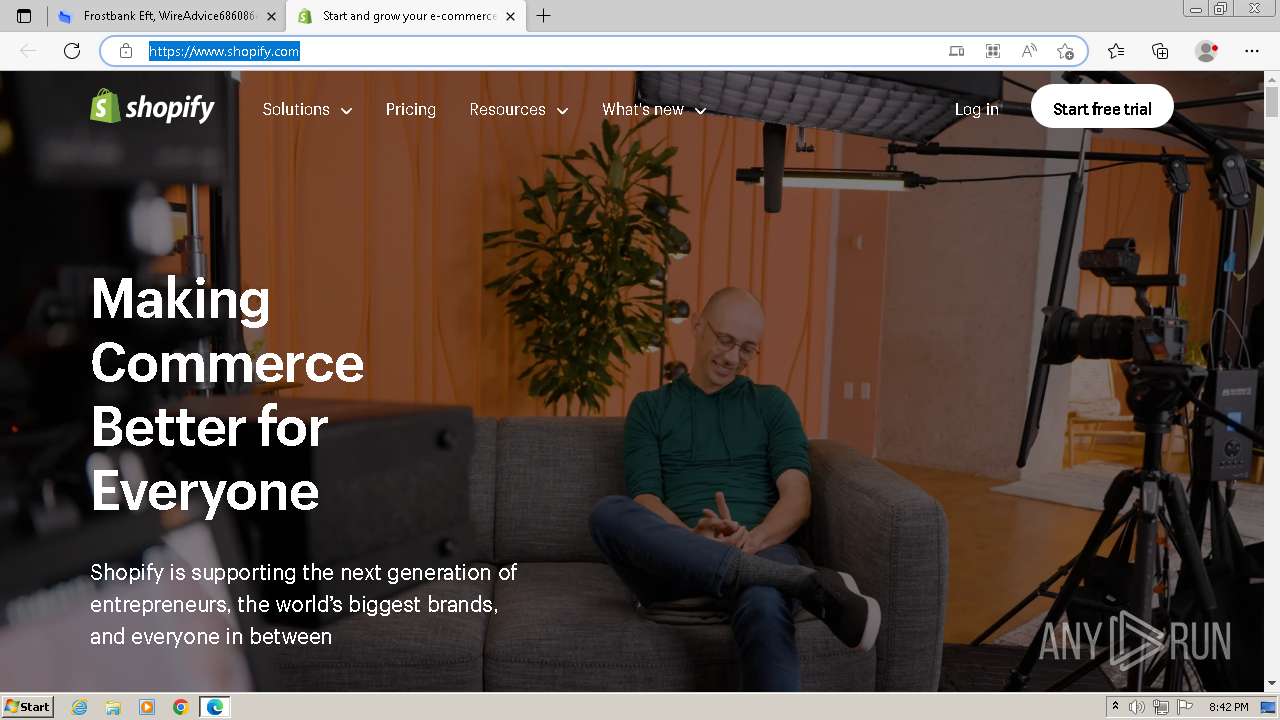Add this page to favorites

click(1065, 51)
